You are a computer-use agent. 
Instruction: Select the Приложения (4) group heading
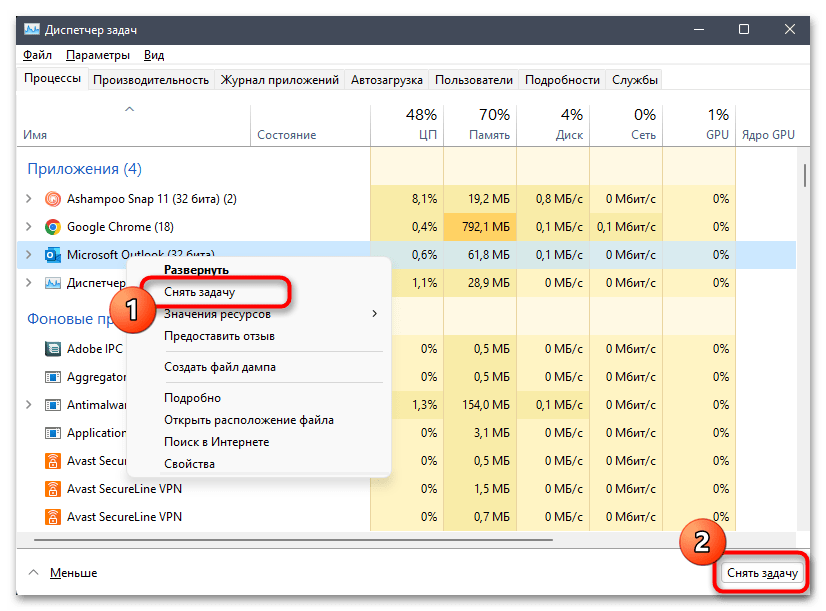click(84, 169)
